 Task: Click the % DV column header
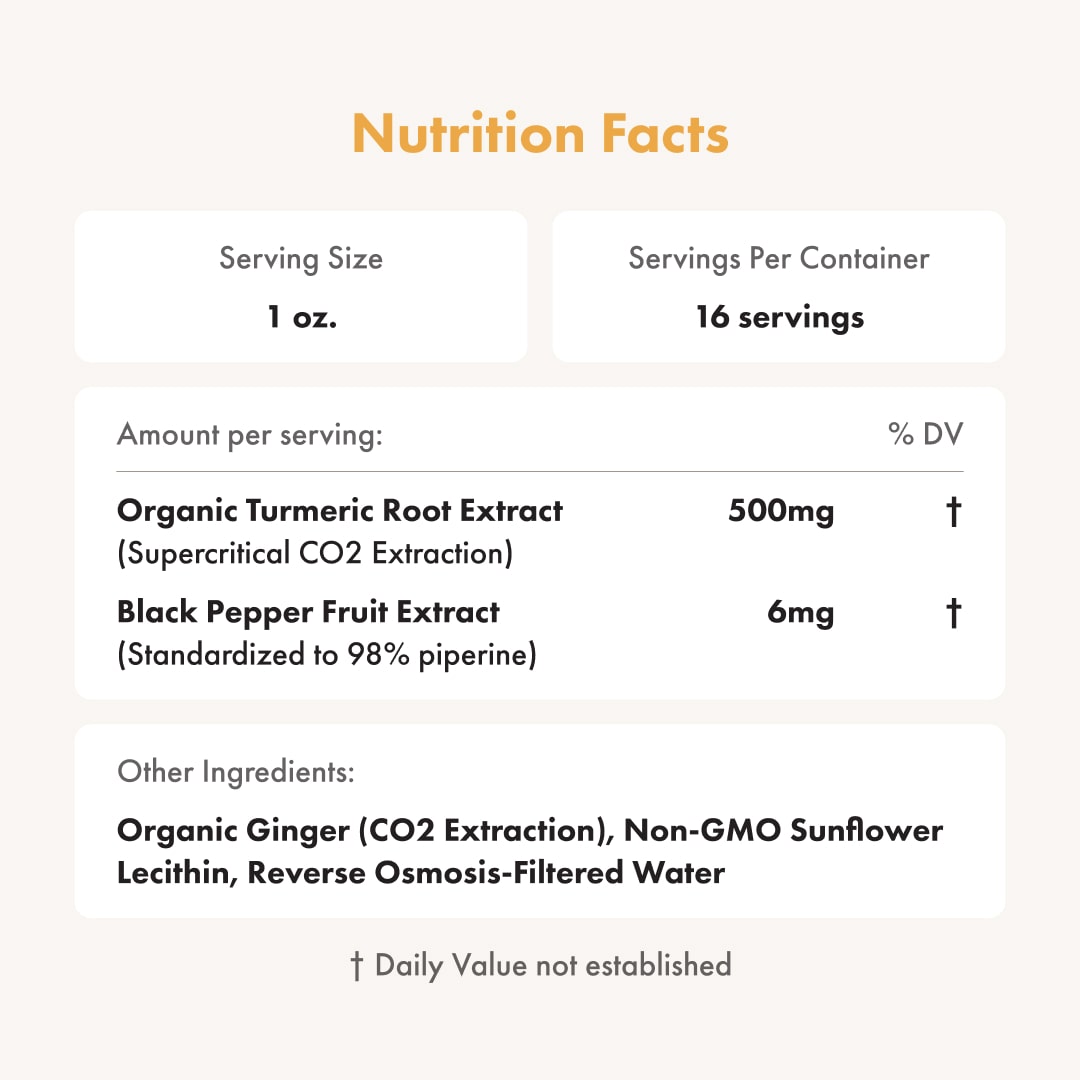click(x=925, y=434)
